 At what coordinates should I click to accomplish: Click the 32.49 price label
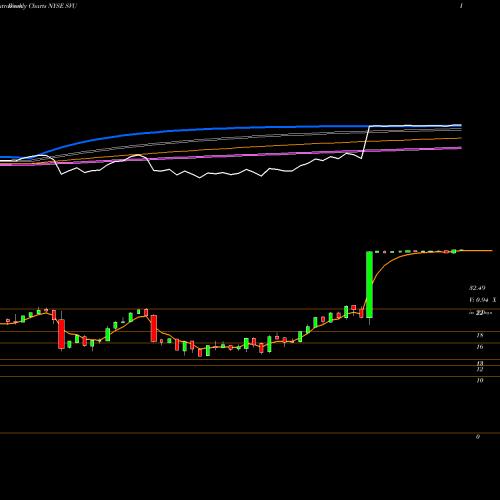(477, 288)
